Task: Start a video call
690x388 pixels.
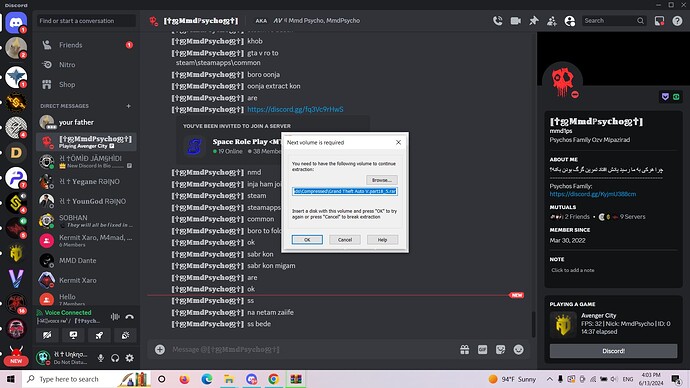Action: pyautogui.click(x=516, y=21)
